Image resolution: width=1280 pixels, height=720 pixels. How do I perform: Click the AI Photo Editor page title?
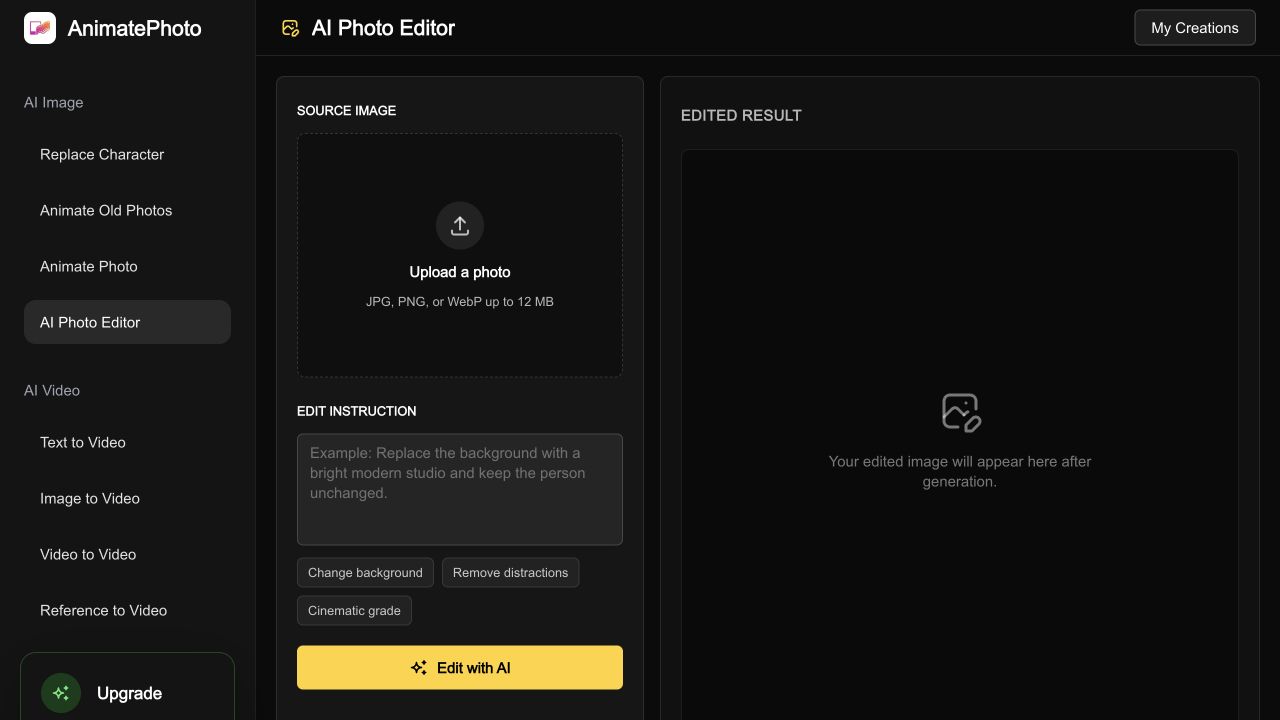coord(383,28)
